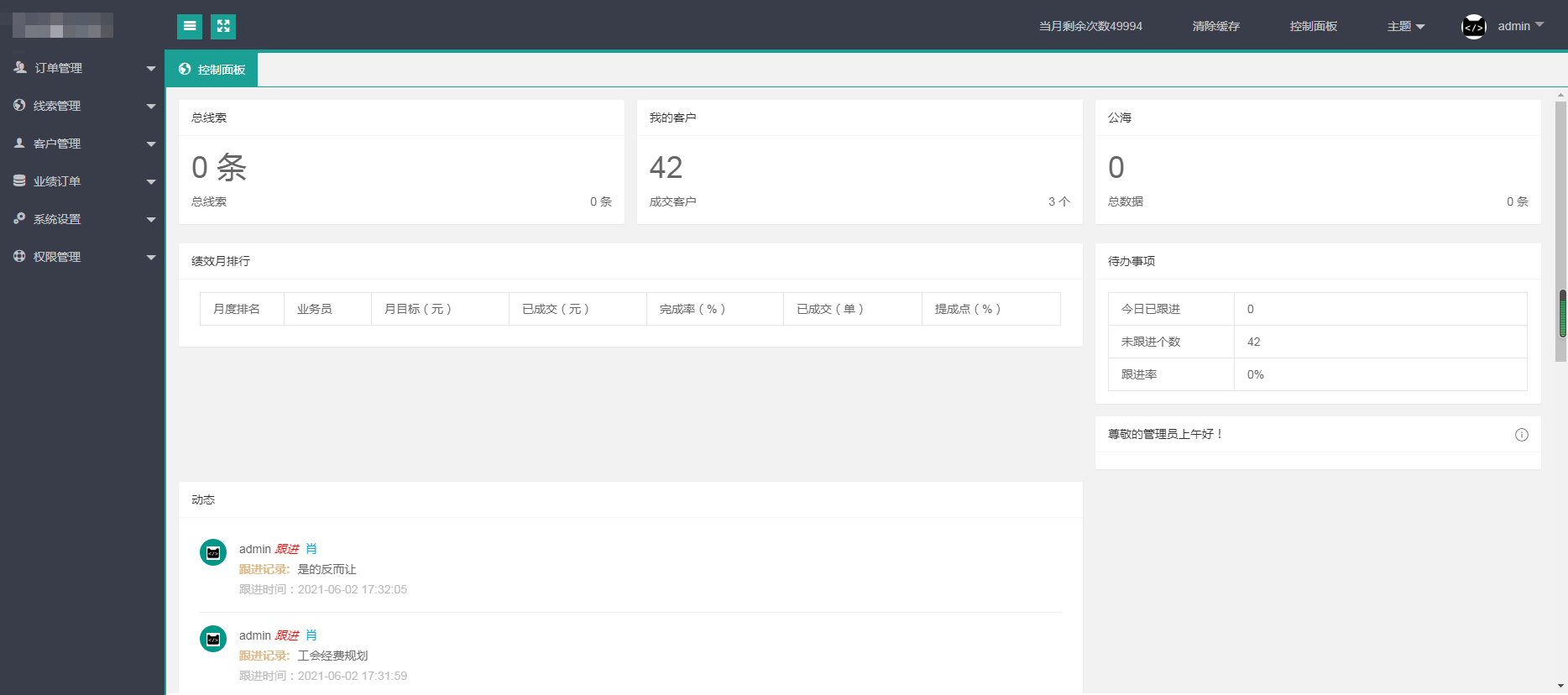The image size is (1568, 695).
Task: Click the fullscreen expand icon in header
Action: click(223, 27)
